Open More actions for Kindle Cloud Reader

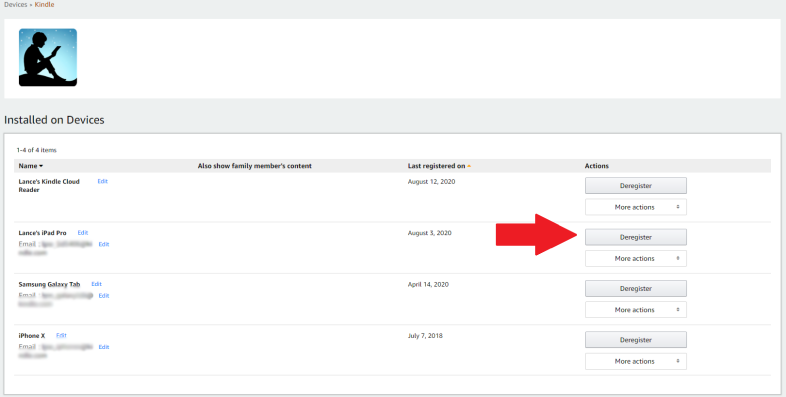pyautogui.click(x=636, y=207)
